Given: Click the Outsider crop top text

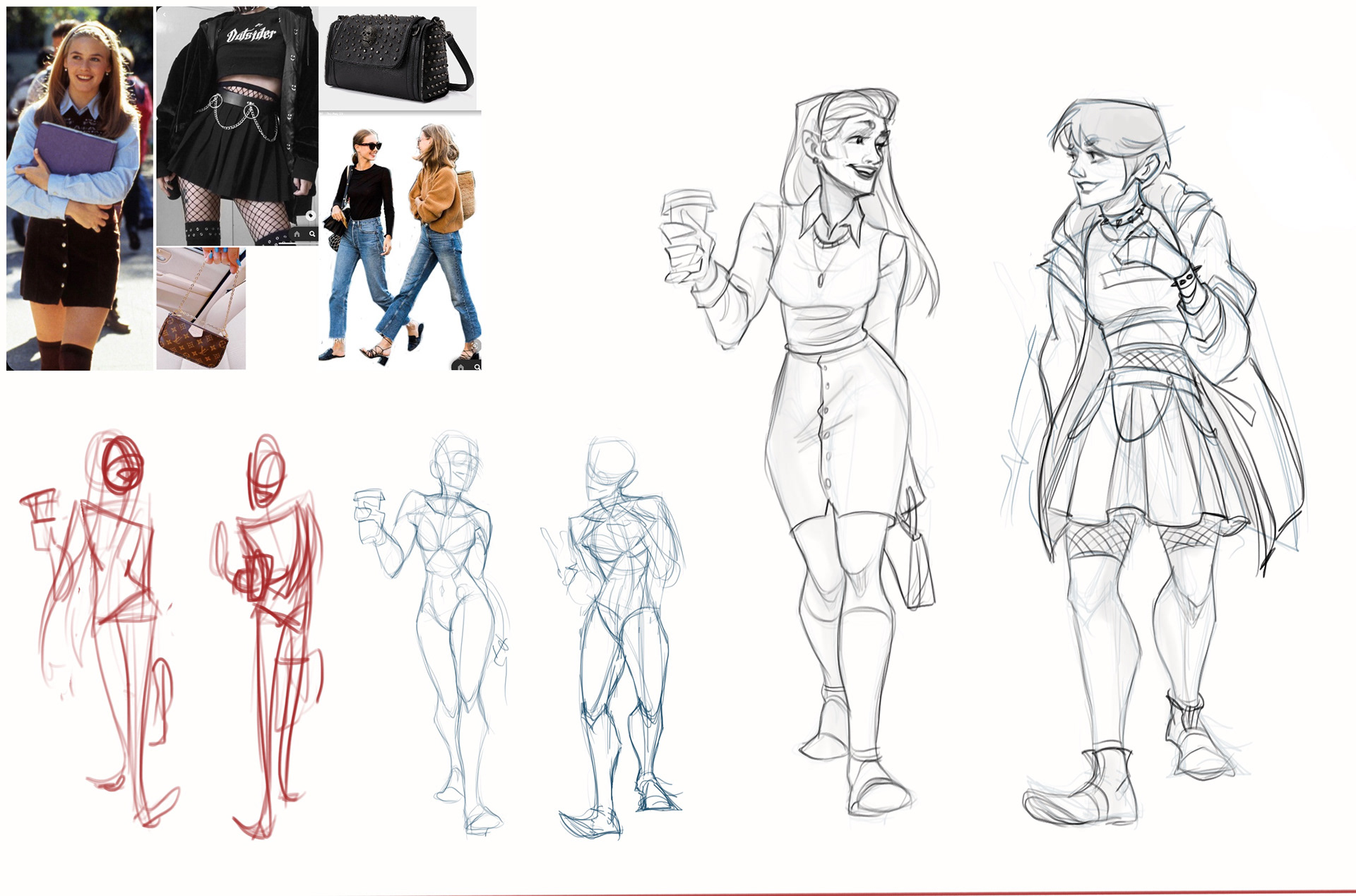Looking at the screenshot, I should tap(251, 34).
